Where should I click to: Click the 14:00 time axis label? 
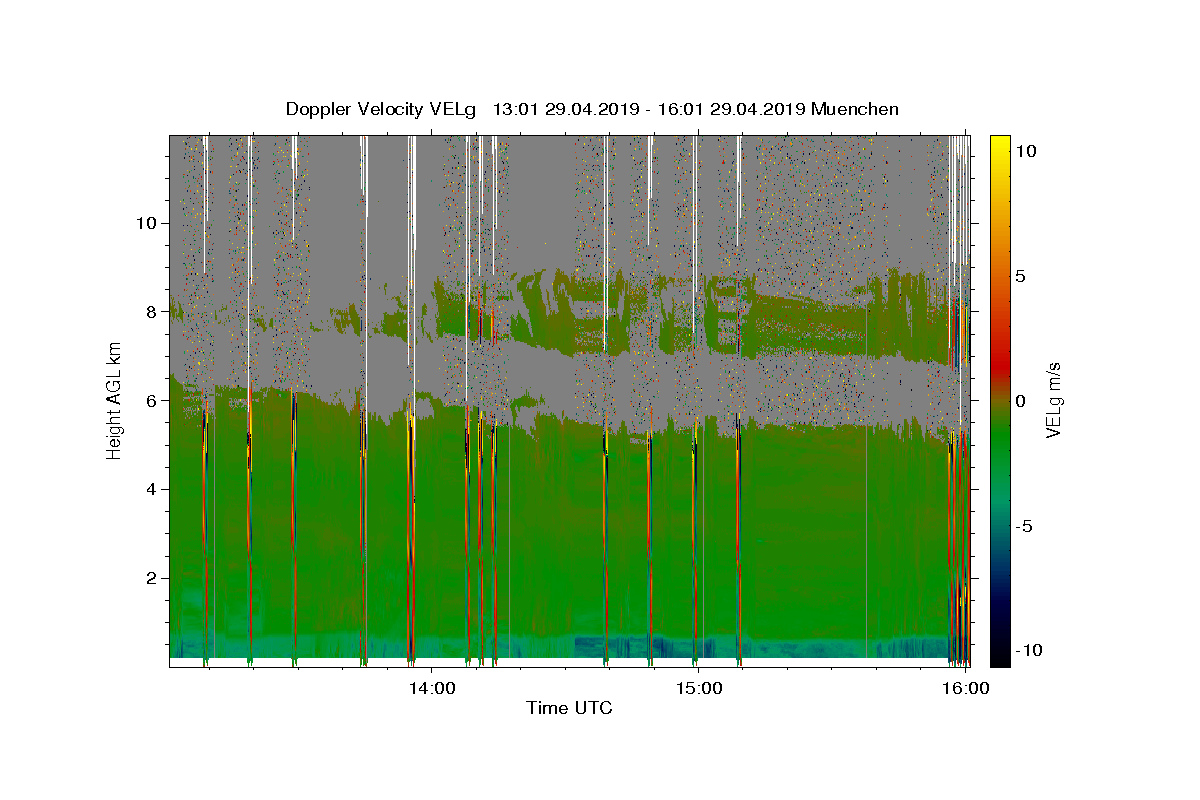pos(432,688)
